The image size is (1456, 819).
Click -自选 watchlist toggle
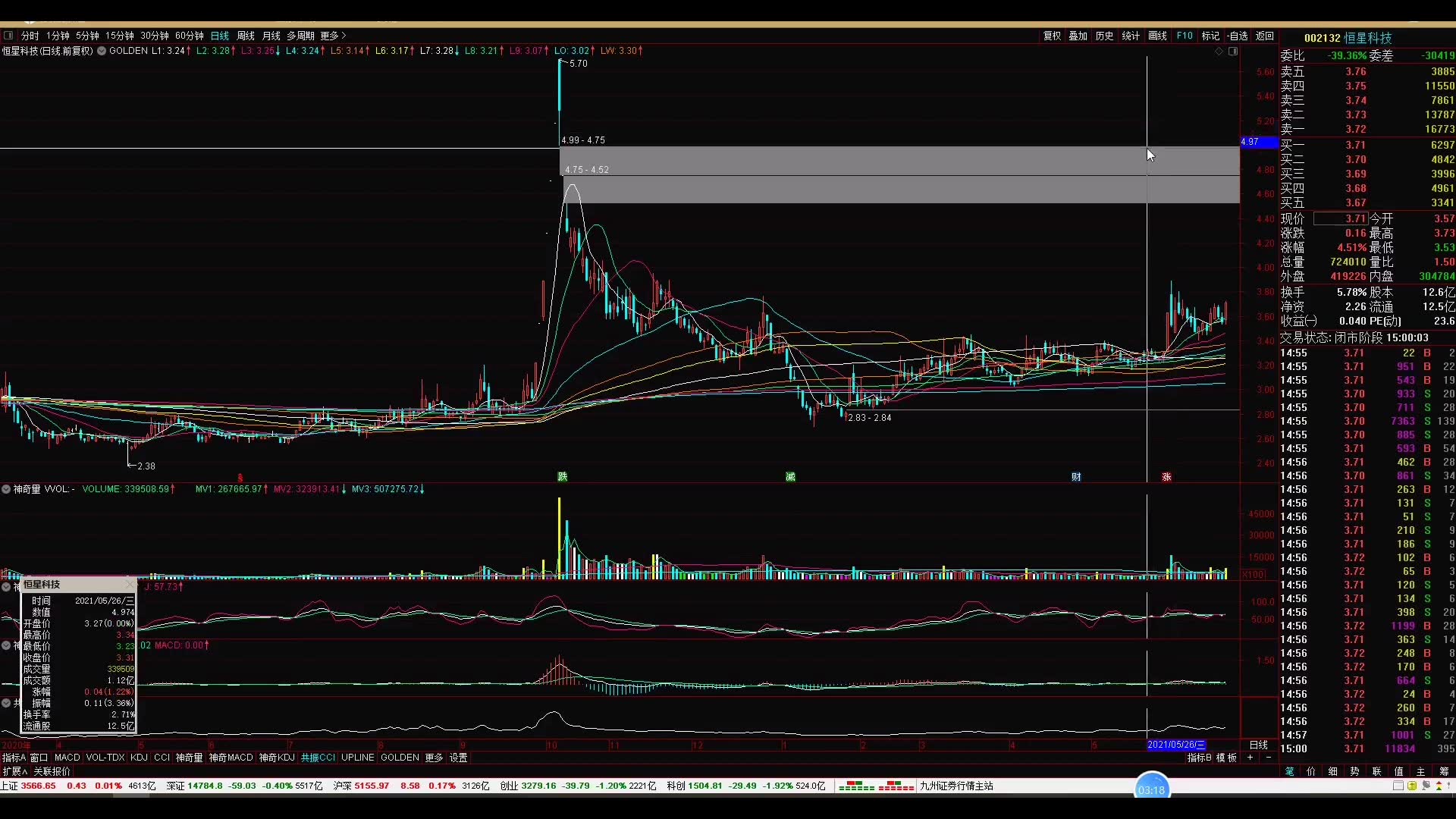1238,36
